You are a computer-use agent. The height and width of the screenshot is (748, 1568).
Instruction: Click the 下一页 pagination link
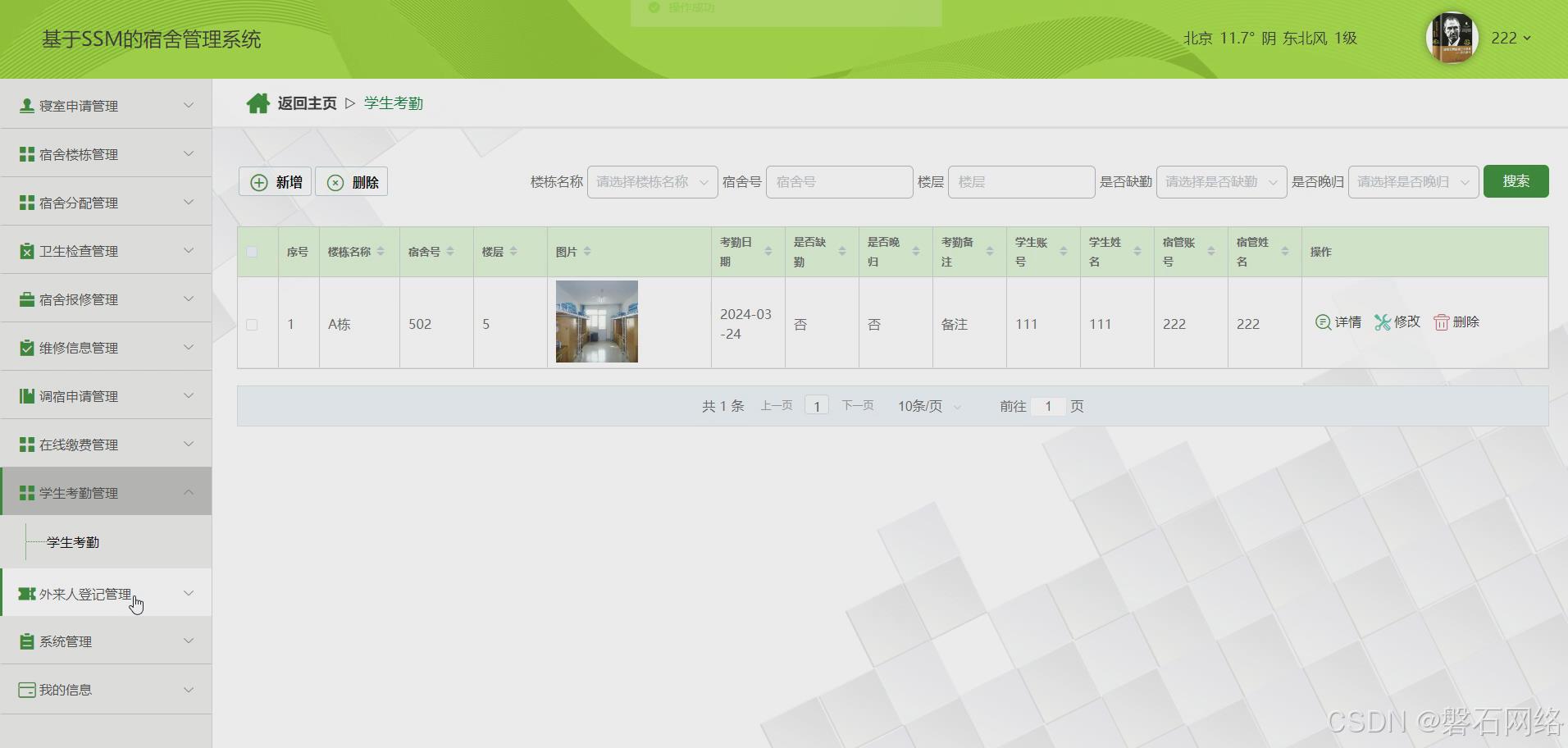[x=857, y=405]
